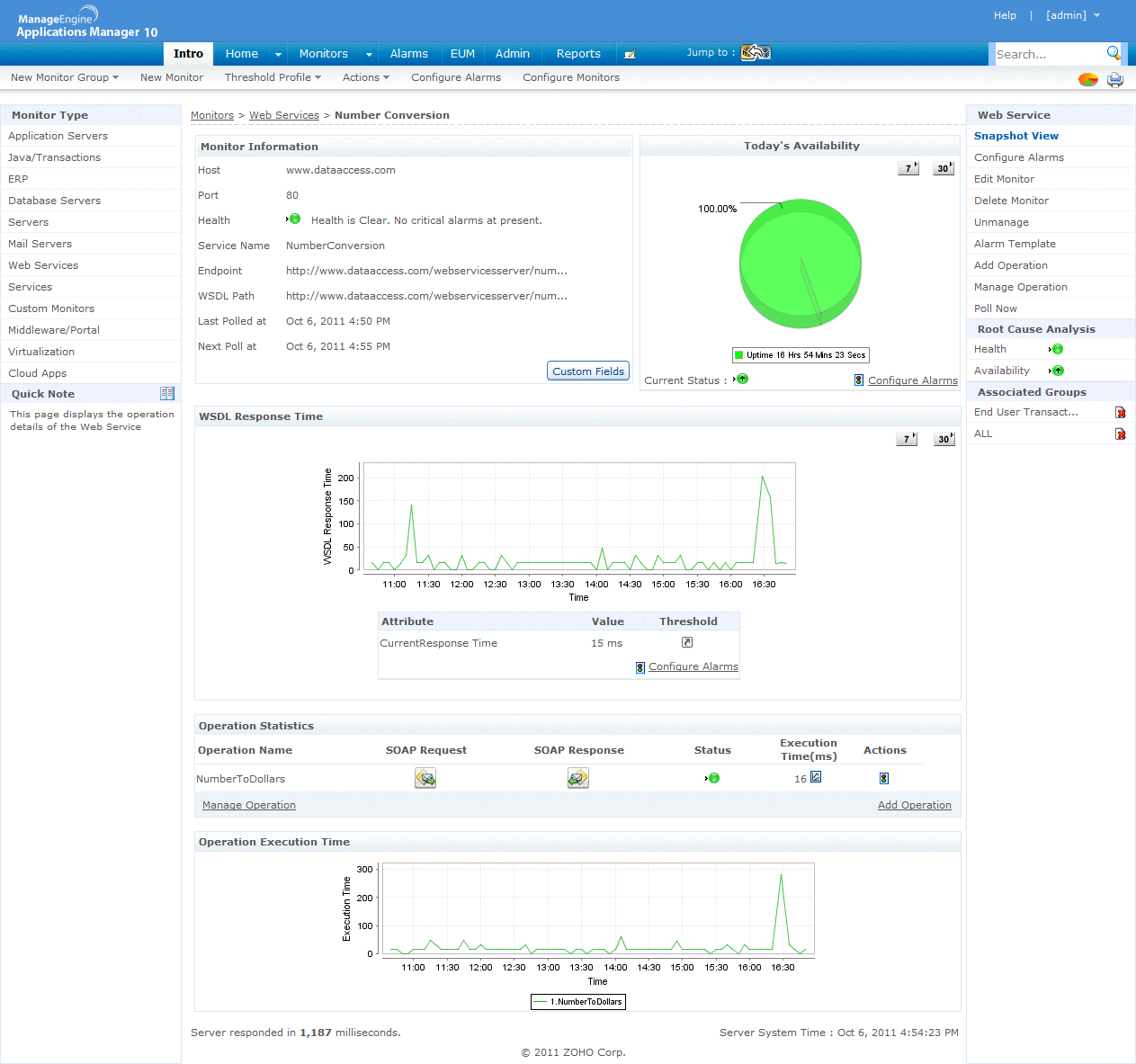This screenshot has height=1064, width=1136.
Task: Click the printer icon in toolbar
Action: [1115, 79]
